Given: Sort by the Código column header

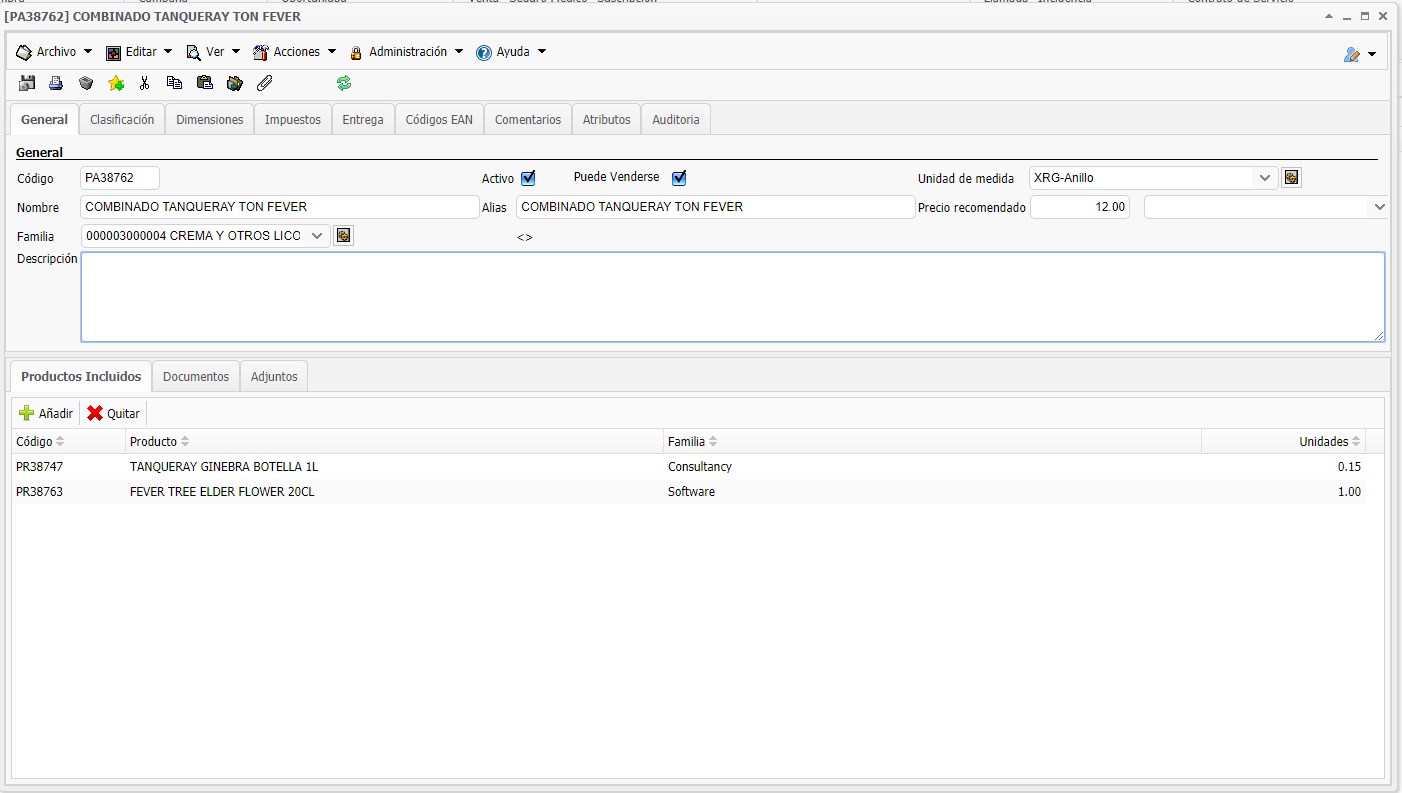Looking at the screenshot, I should click(69, 441).
